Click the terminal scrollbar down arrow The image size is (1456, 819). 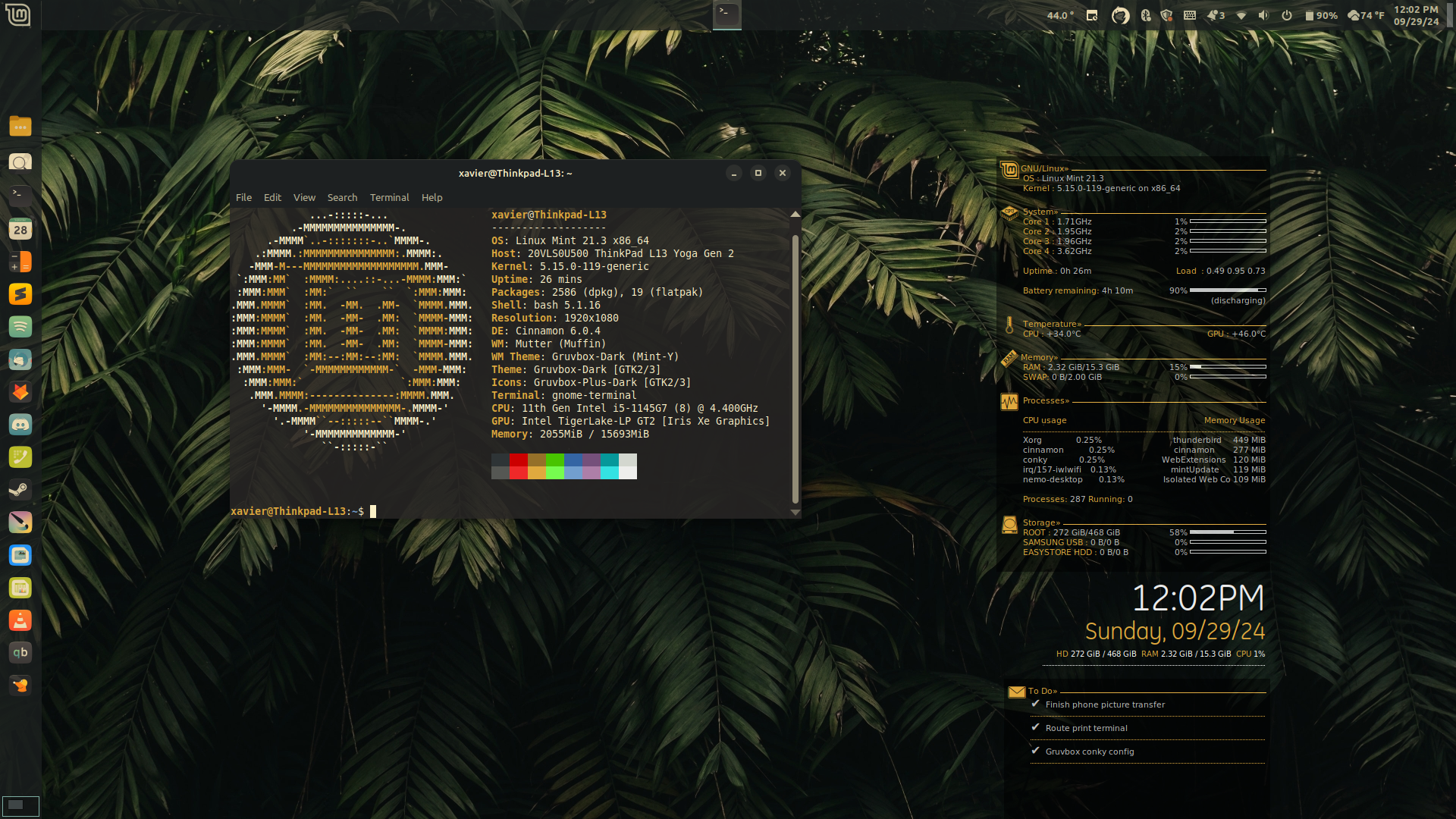click(x=795, y=512)
